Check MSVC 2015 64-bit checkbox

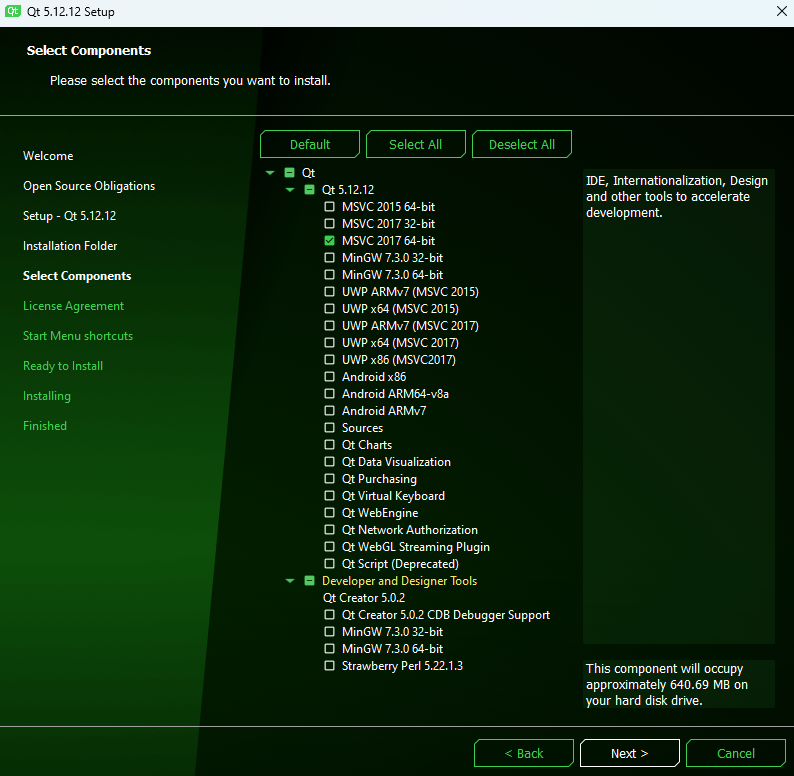click(x=329, y=207)
